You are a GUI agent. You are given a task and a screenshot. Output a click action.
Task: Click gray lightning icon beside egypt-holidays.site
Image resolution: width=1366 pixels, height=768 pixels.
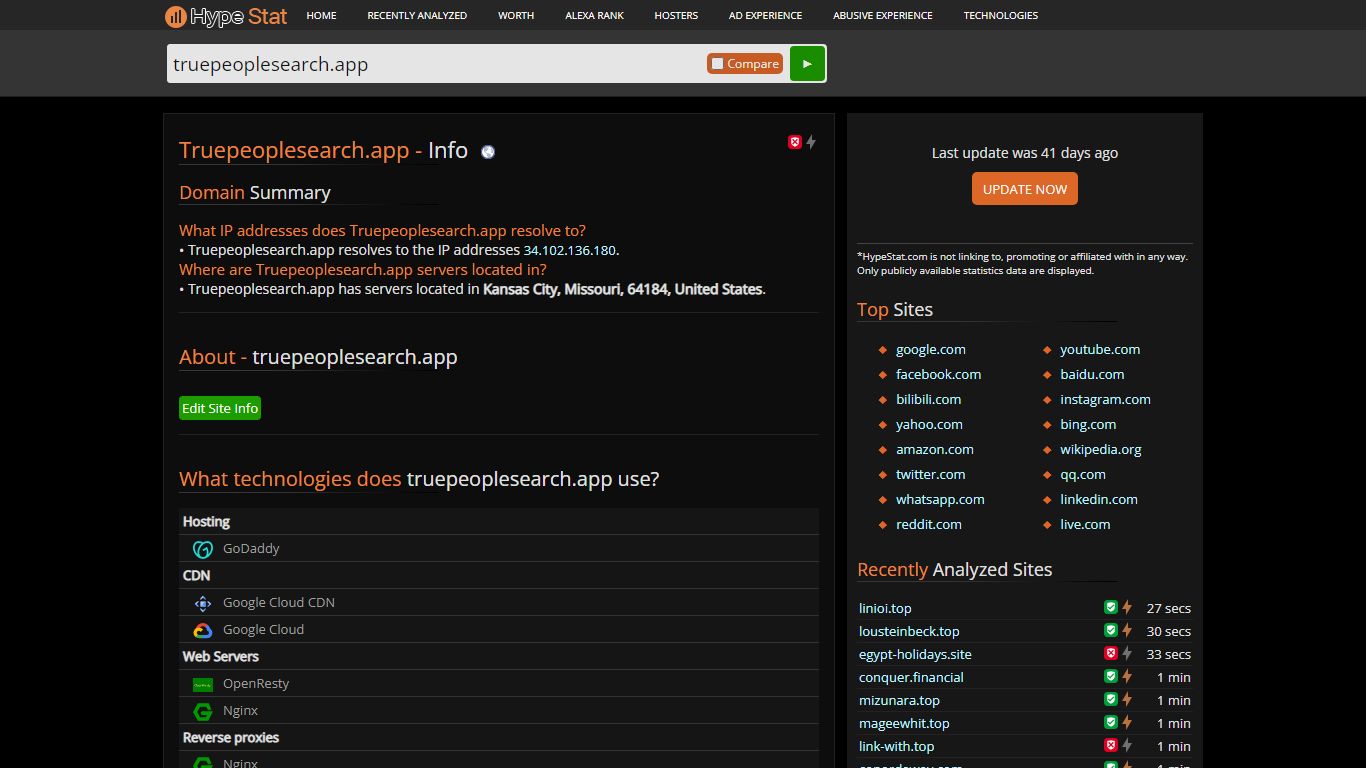[x=1127, y=653]
